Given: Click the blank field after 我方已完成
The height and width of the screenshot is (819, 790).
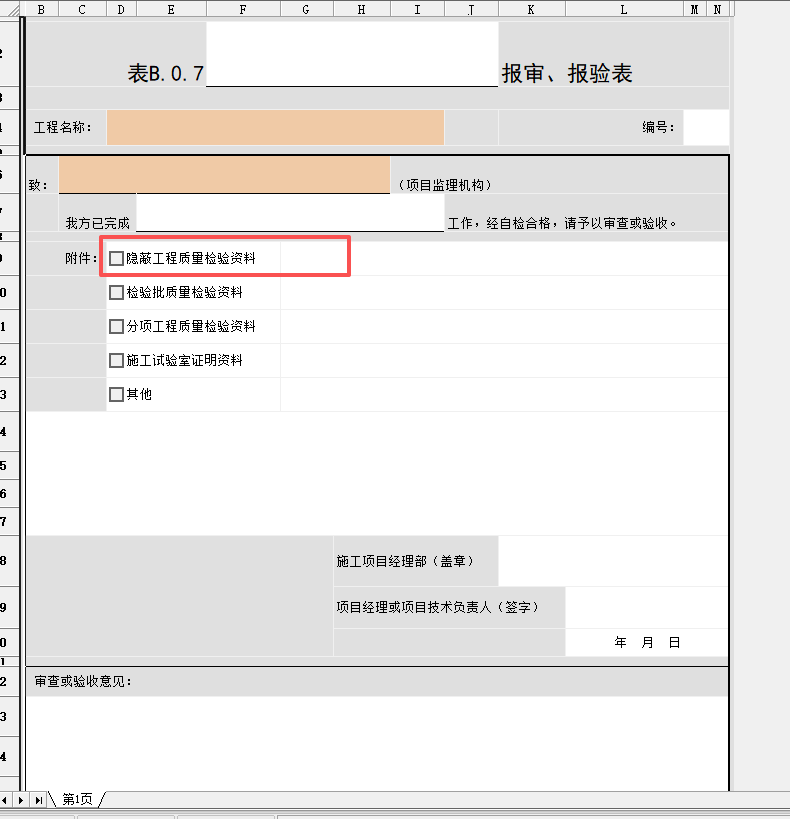Looking at the screenshot, I should click(290, 213).
